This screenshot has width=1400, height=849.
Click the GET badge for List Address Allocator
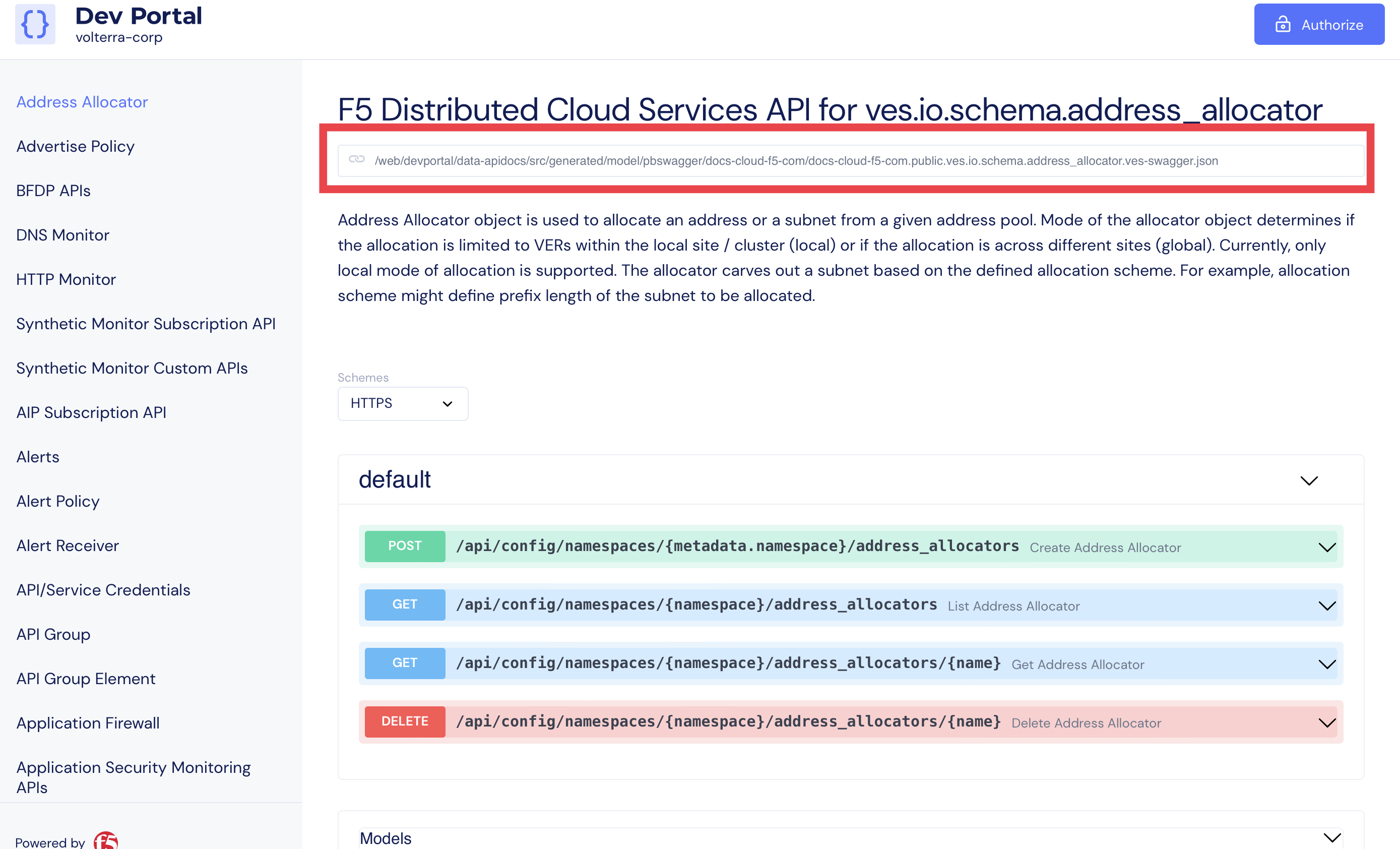(x=405, y=604)
